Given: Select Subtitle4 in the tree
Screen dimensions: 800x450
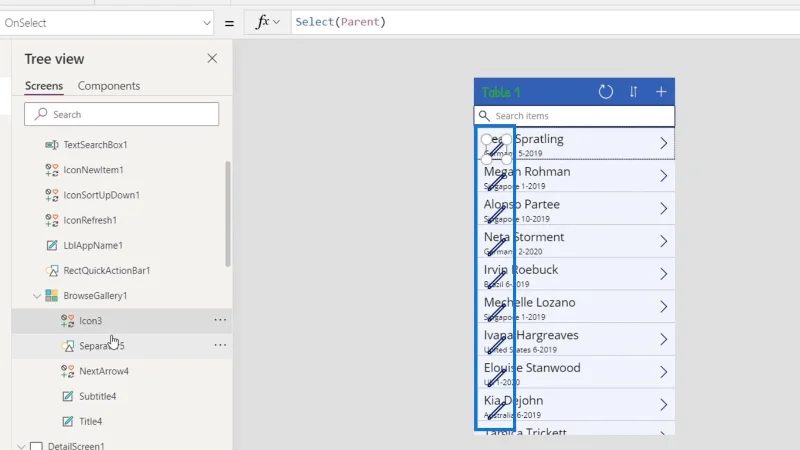Looking at the screenshot, I should 97,396.
